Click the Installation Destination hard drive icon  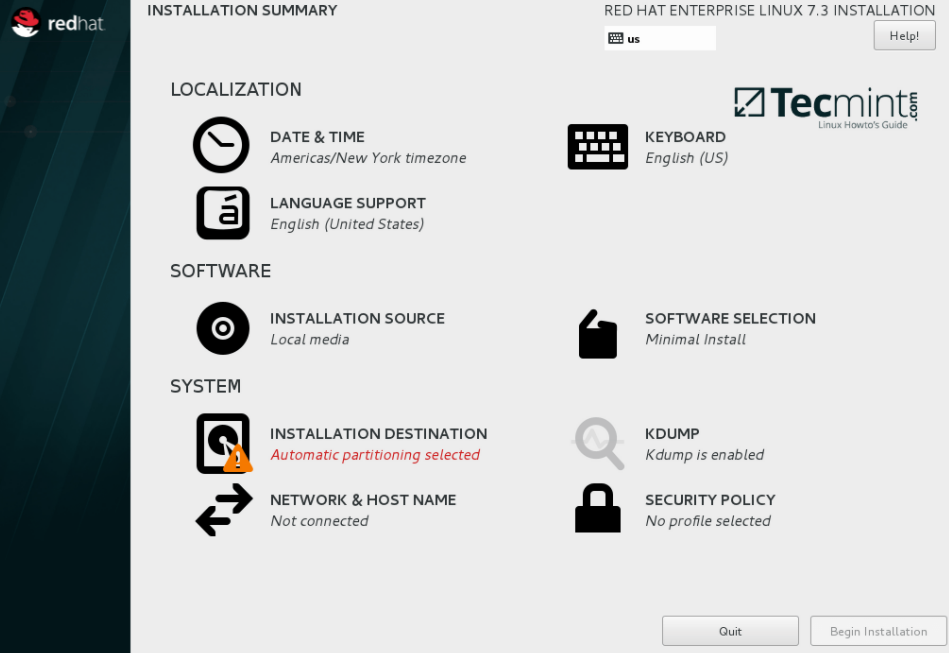222,443
